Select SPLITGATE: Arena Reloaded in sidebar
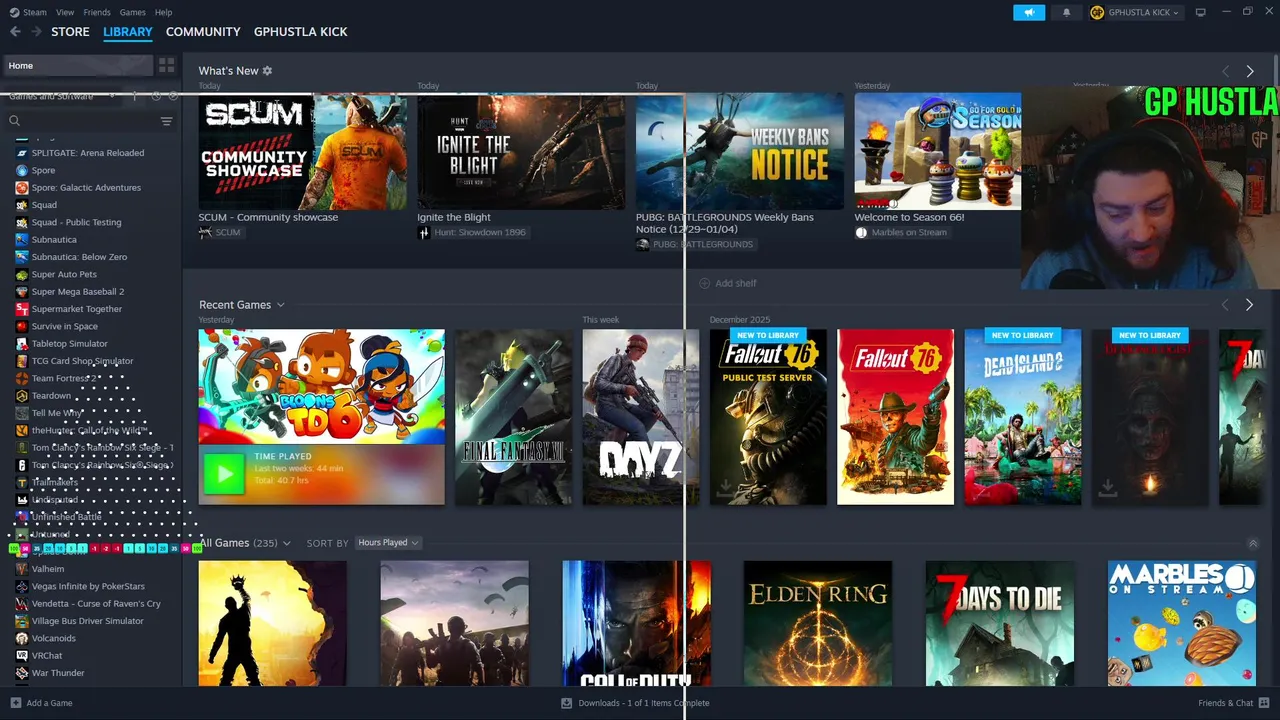Screen dimensions: 1280x720 tap(88, 153)
